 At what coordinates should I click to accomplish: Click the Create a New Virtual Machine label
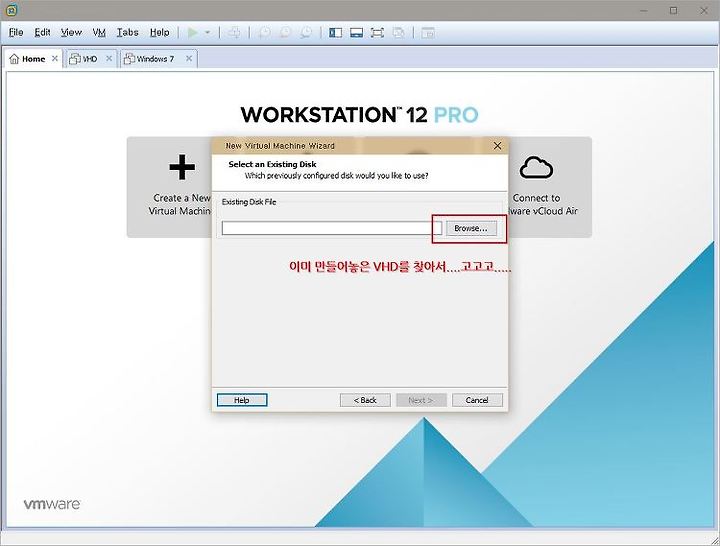coord(180,204)
